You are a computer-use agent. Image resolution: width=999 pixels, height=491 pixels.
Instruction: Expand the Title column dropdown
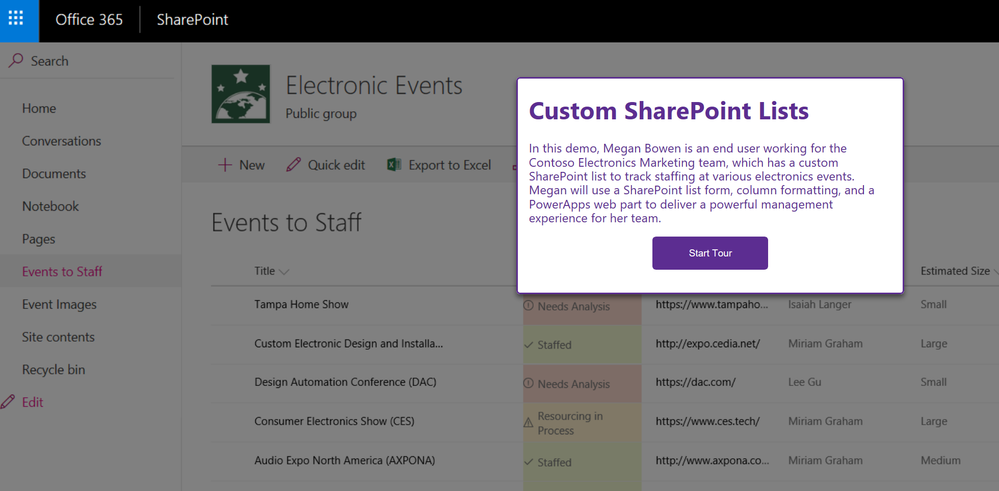(284, 271)
